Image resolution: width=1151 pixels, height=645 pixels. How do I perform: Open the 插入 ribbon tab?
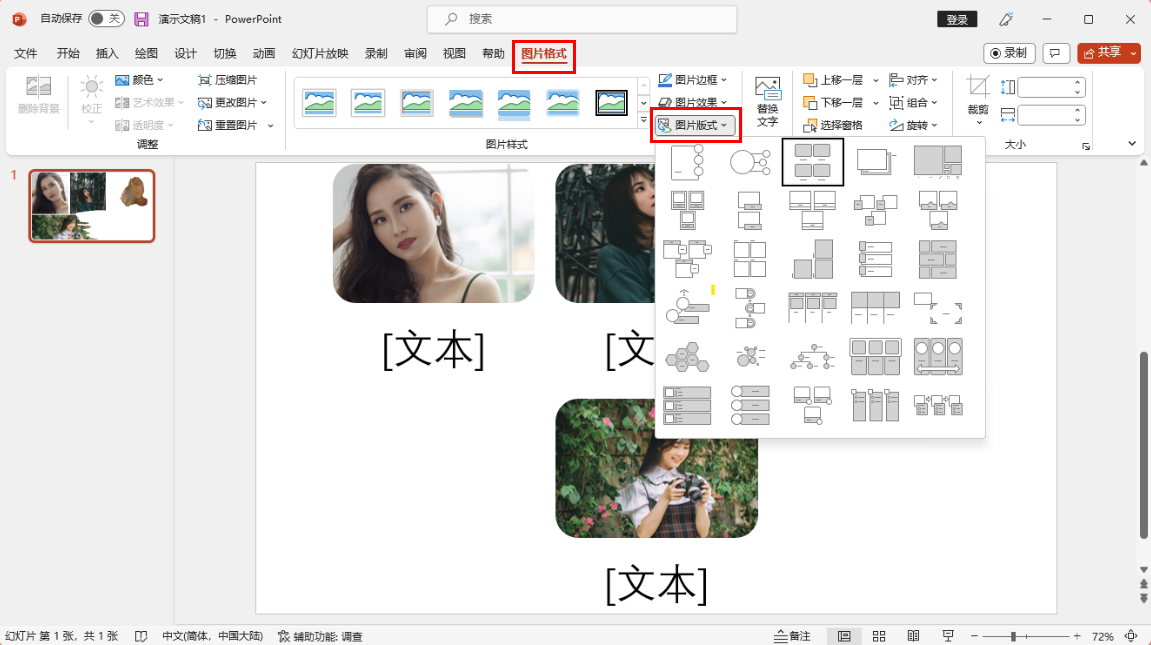point(107,54)
